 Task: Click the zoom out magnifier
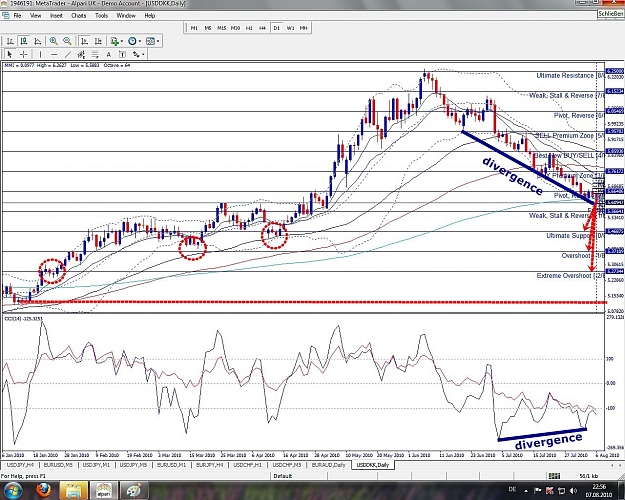click(67, 41)
